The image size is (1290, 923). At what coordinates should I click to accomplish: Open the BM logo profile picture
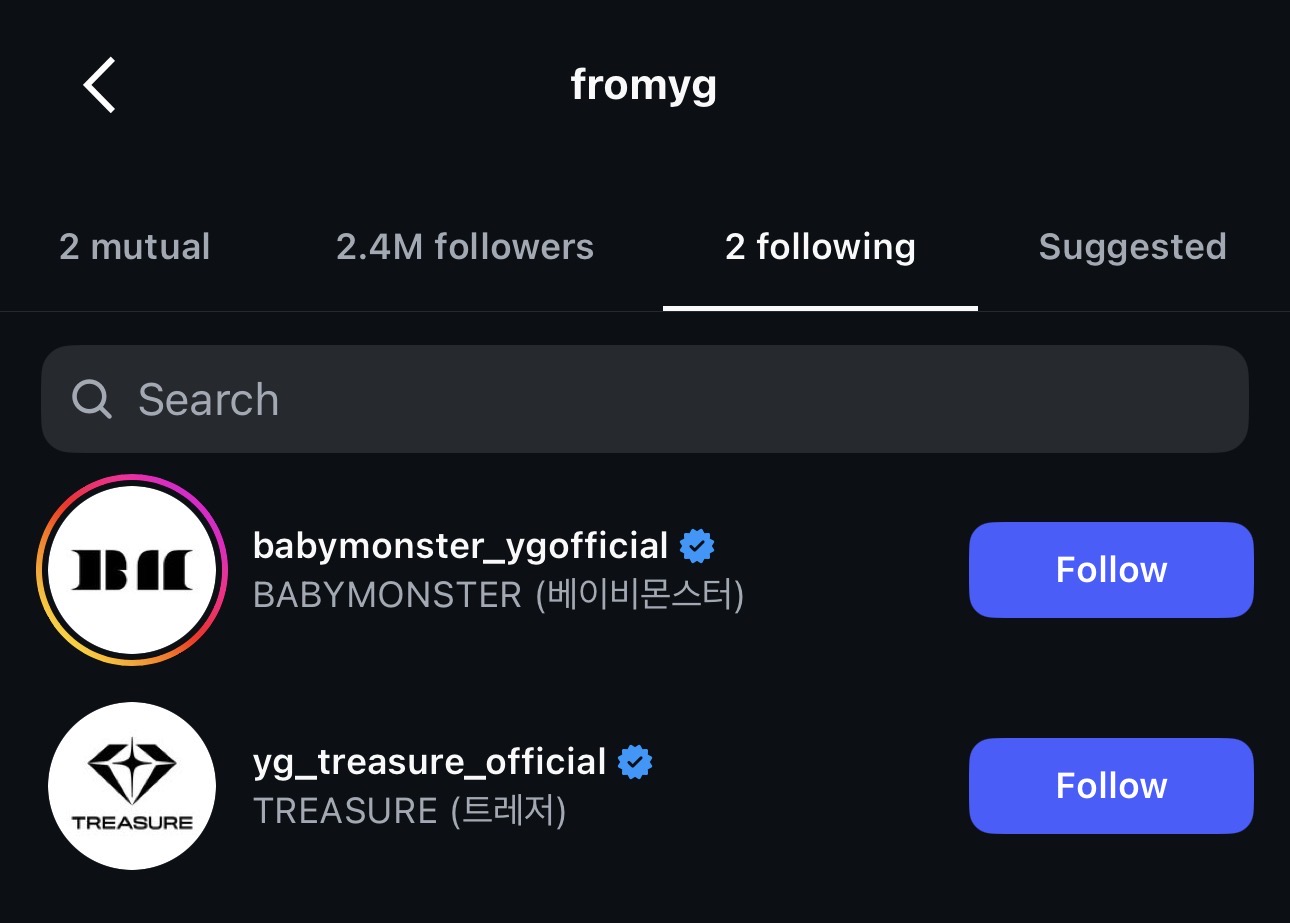pos(132,570)
